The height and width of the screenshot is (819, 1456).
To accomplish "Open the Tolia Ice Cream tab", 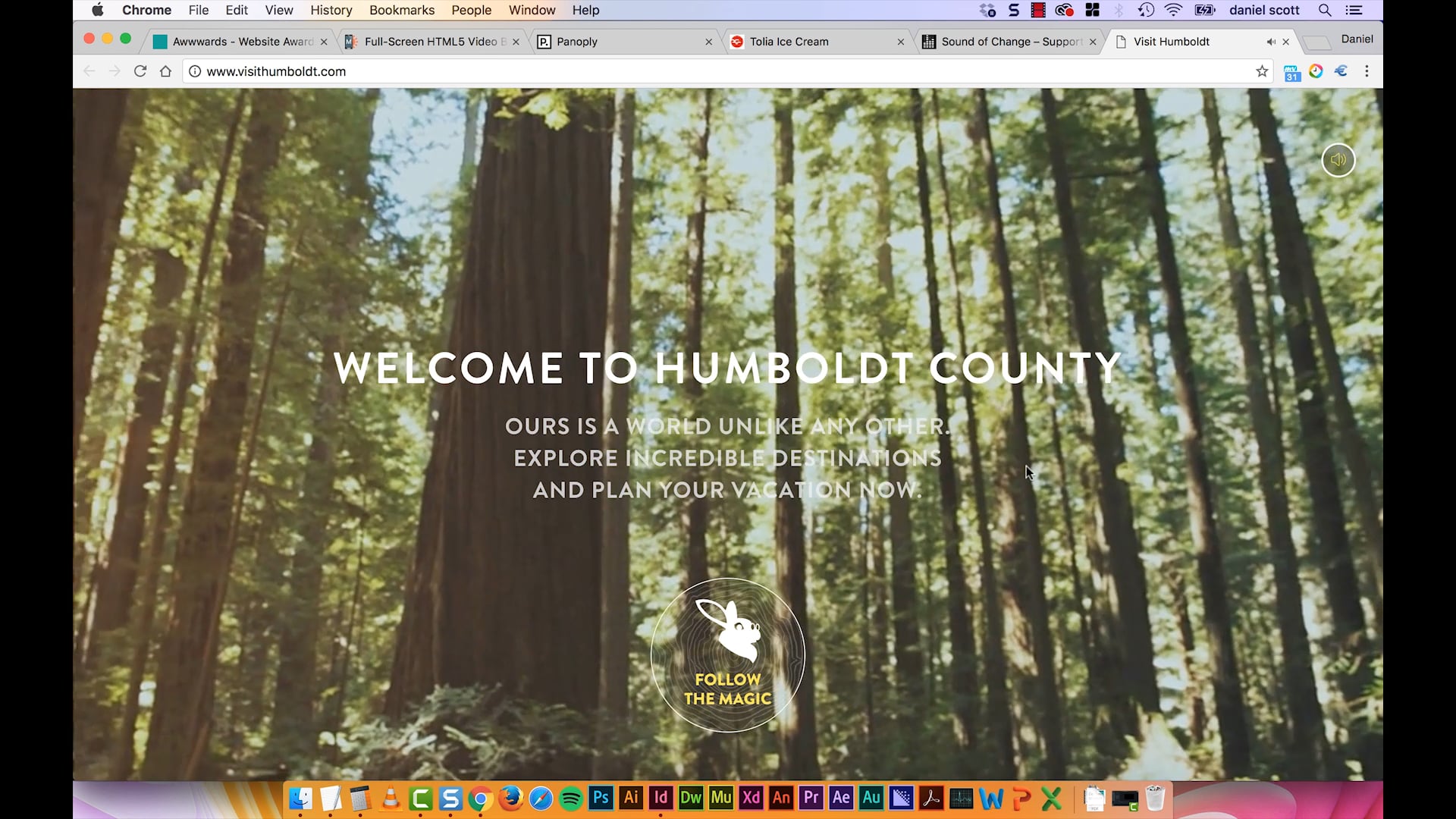I will (x=790, y=41).
